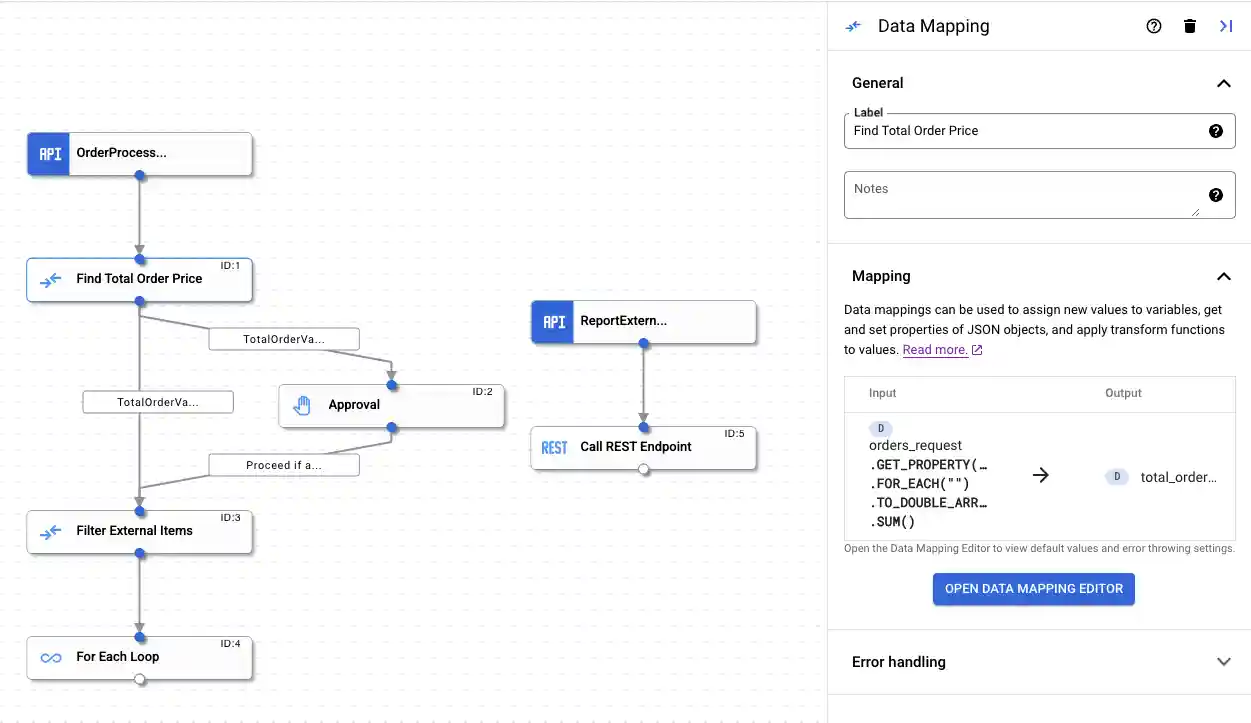Click the loop icon on For Each Loop node
1251x723 pixels.
click(51, 657)
